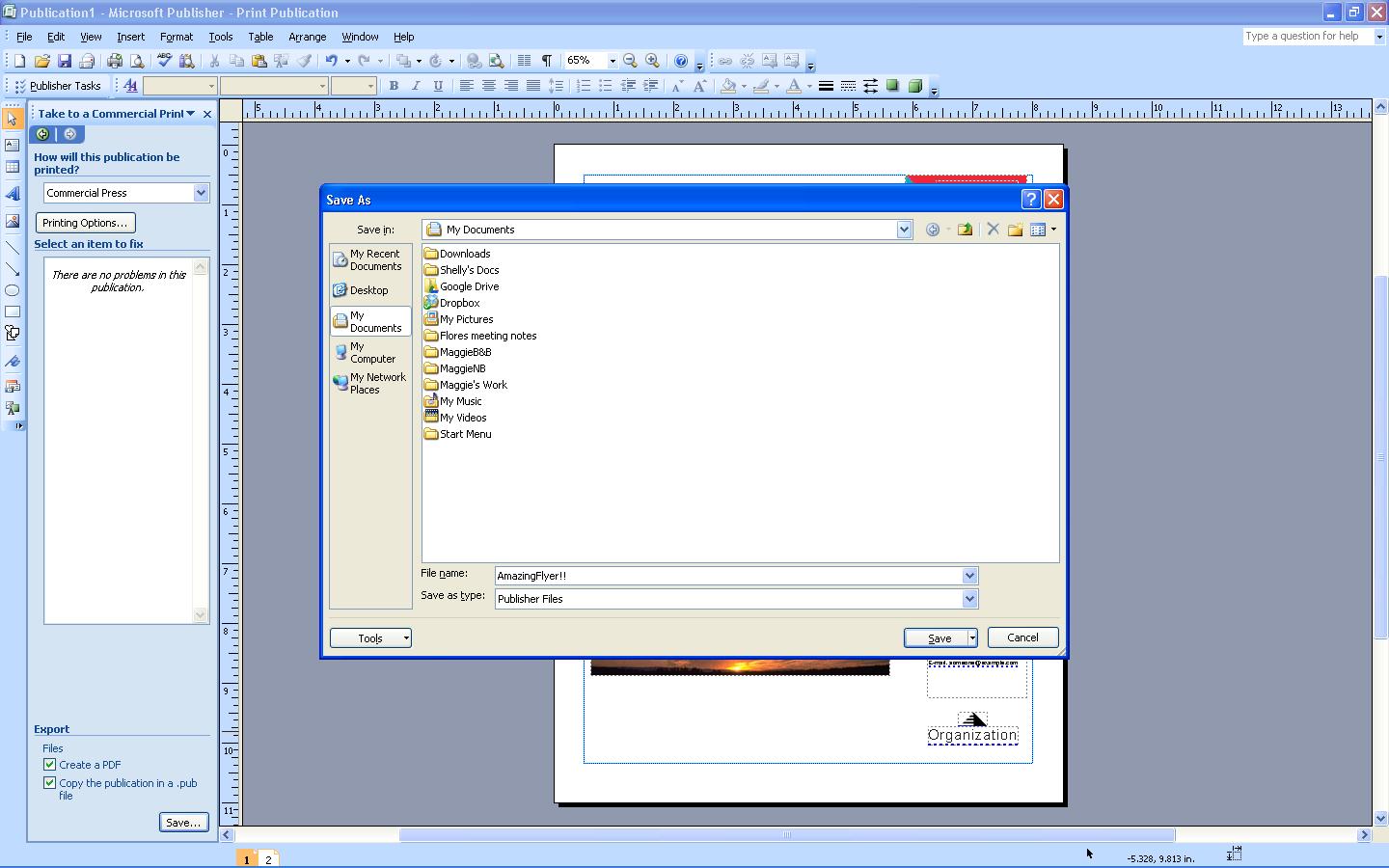Expand the Commercial Press printing dropdown
Image resolution: width=1389 pixels, height=868 pixels.
click(x=201, y=193)
